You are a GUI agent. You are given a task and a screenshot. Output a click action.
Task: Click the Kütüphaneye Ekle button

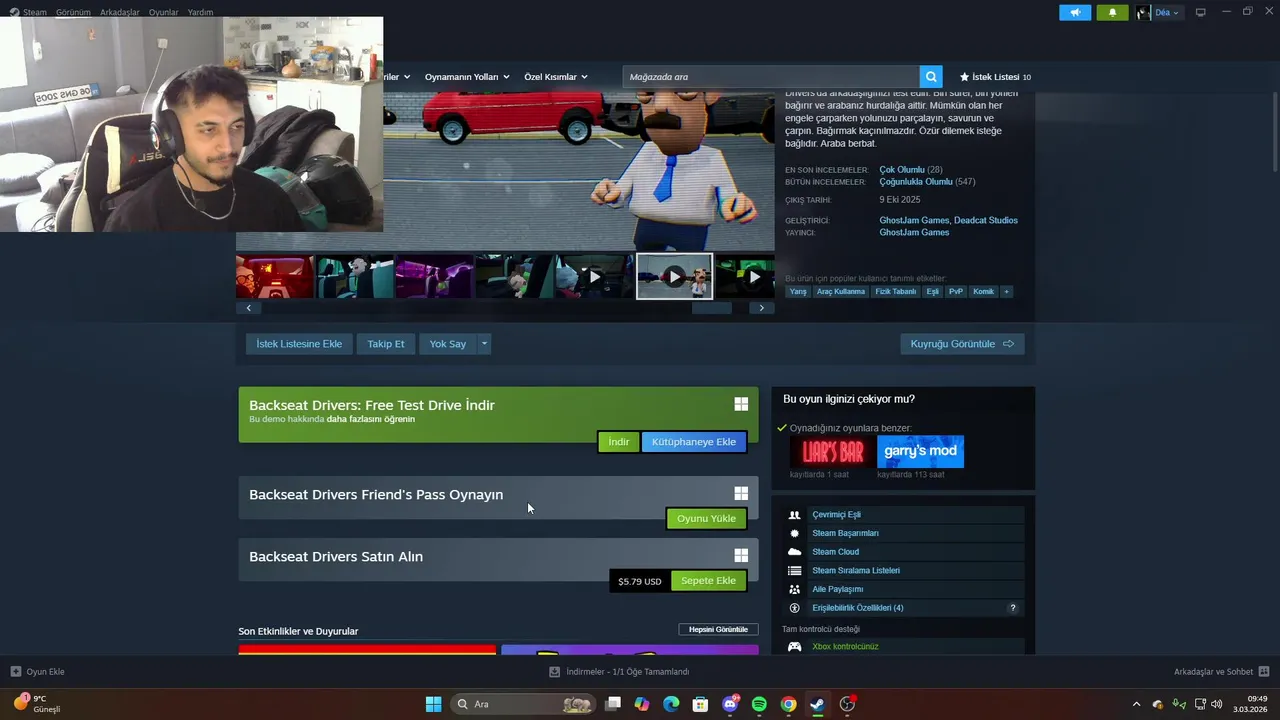tap(694, 442)
